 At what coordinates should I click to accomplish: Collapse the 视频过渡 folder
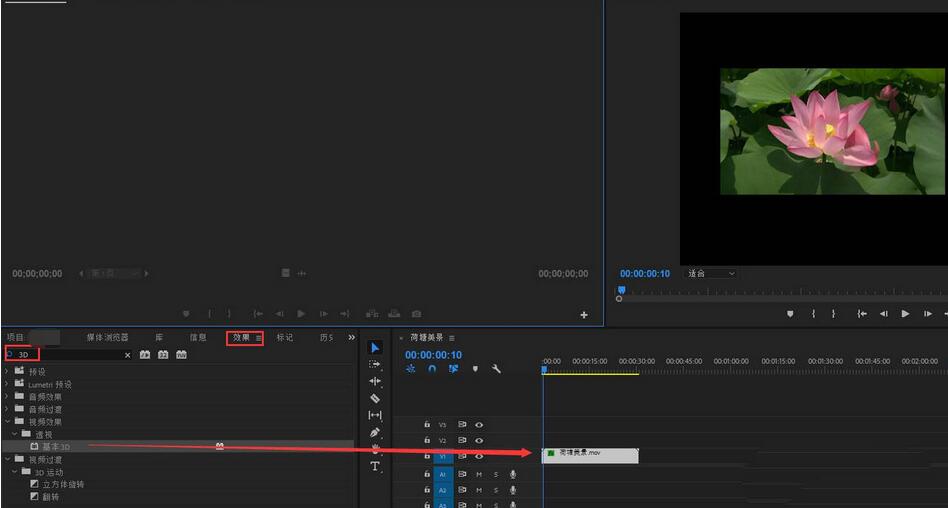pos(7,460)
